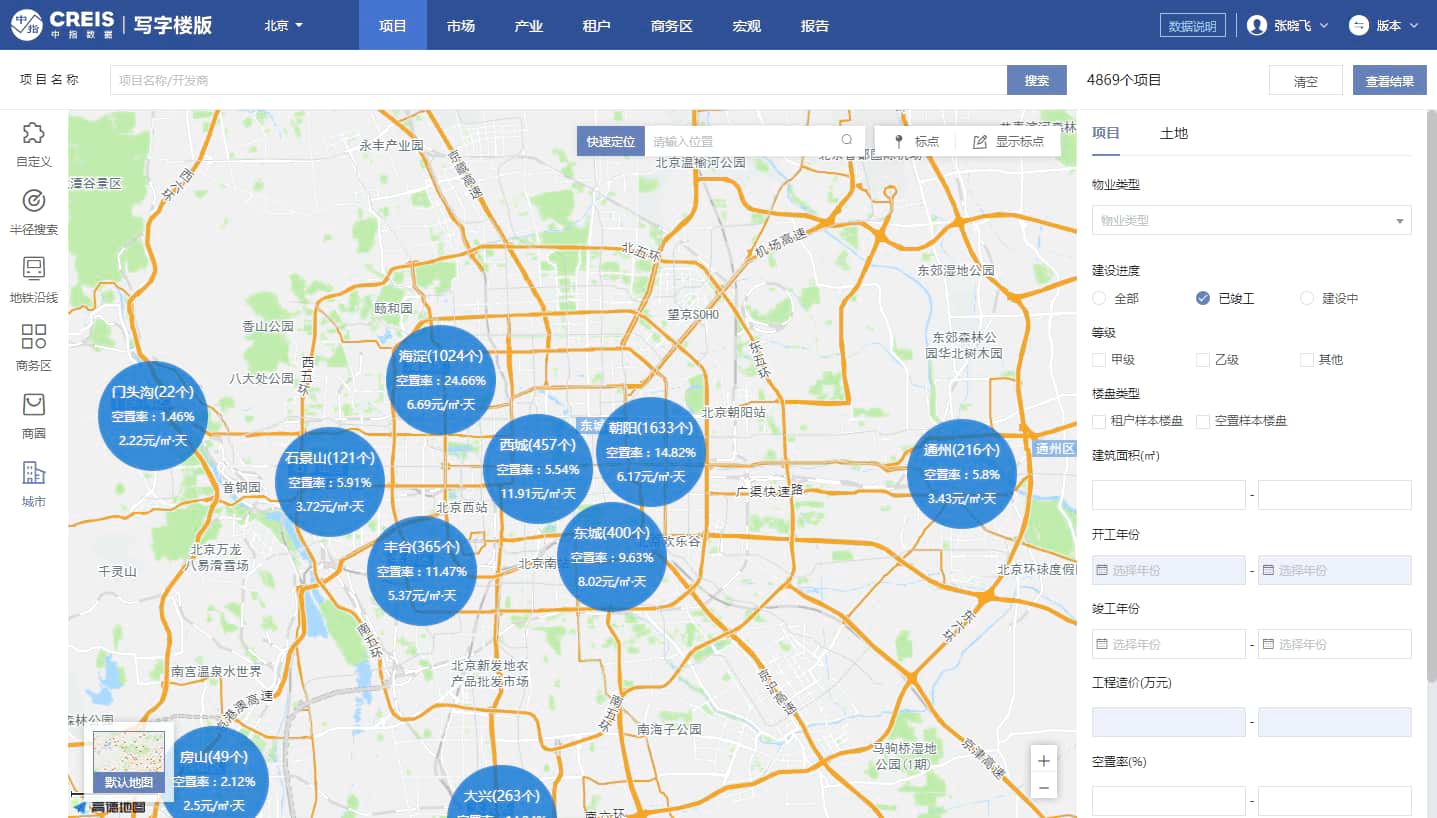Zoom out the map with minus
The width and height of the screenshot is (1437, 818).
(x=1044, y=788)
